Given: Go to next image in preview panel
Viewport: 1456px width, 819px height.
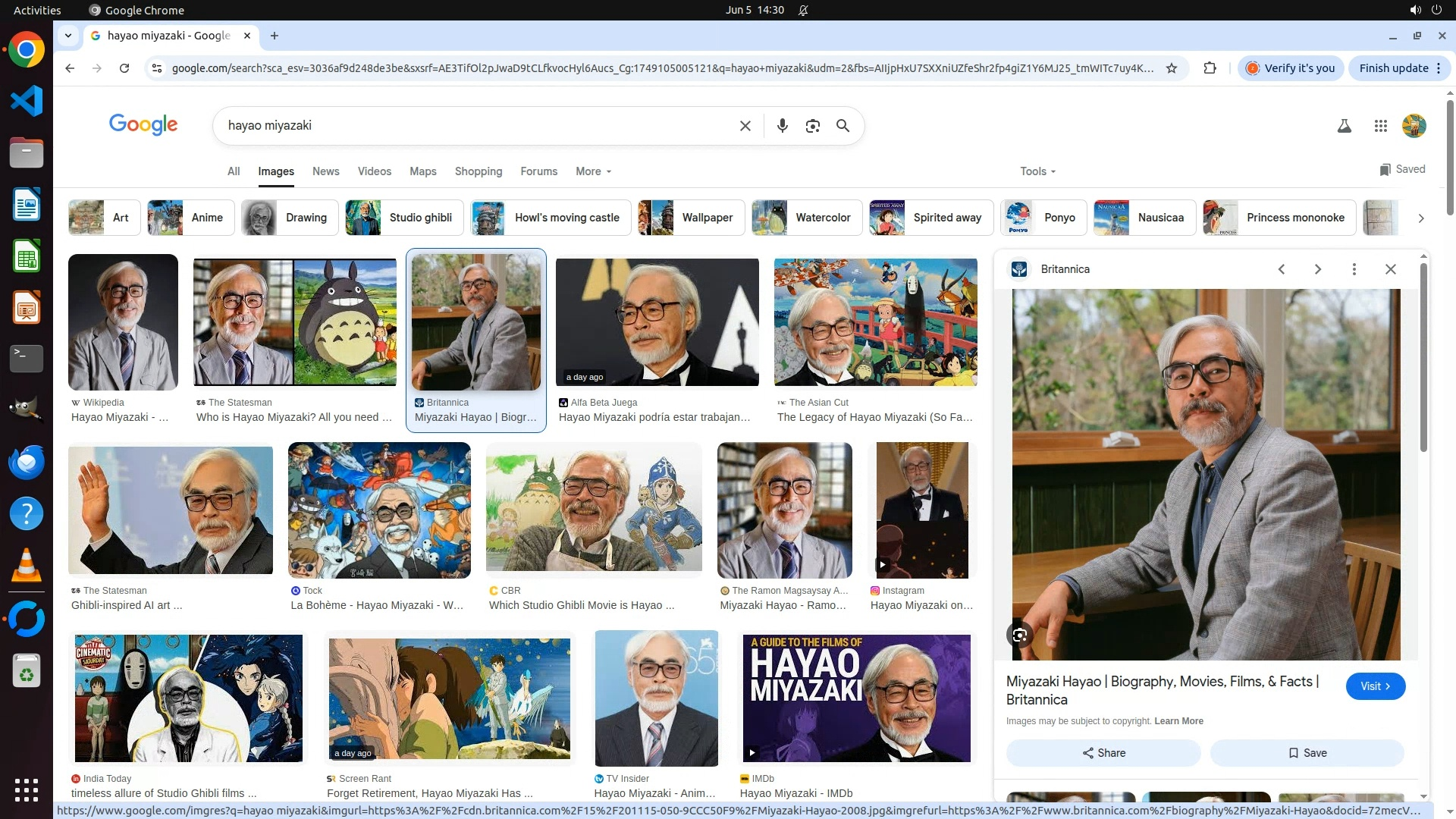Looking at the screenshot, I should click(1317, 269).
